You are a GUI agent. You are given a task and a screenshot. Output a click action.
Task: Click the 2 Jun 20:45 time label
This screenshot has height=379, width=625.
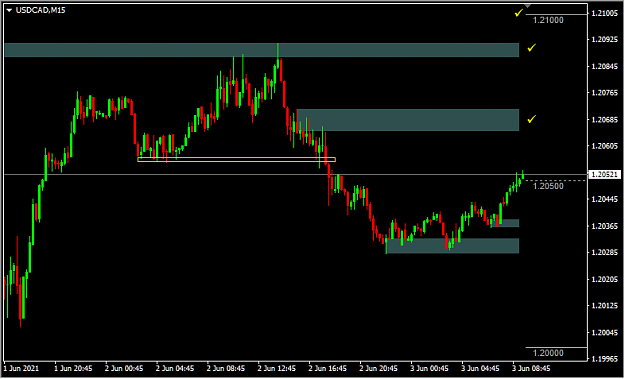[x=379, y=368]
